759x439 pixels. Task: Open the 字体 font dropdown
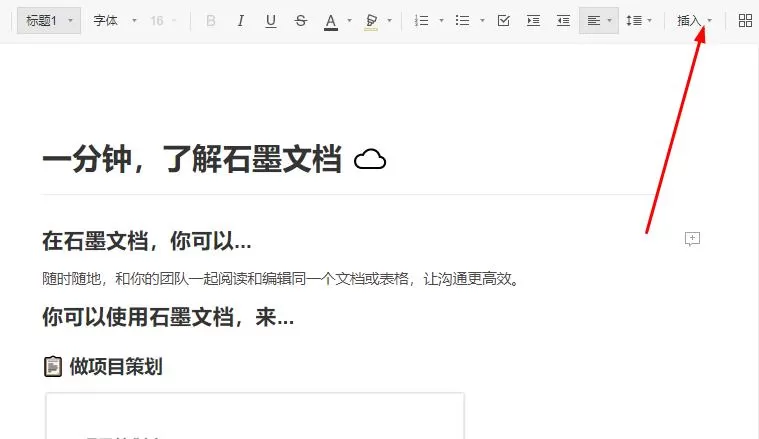115,21
